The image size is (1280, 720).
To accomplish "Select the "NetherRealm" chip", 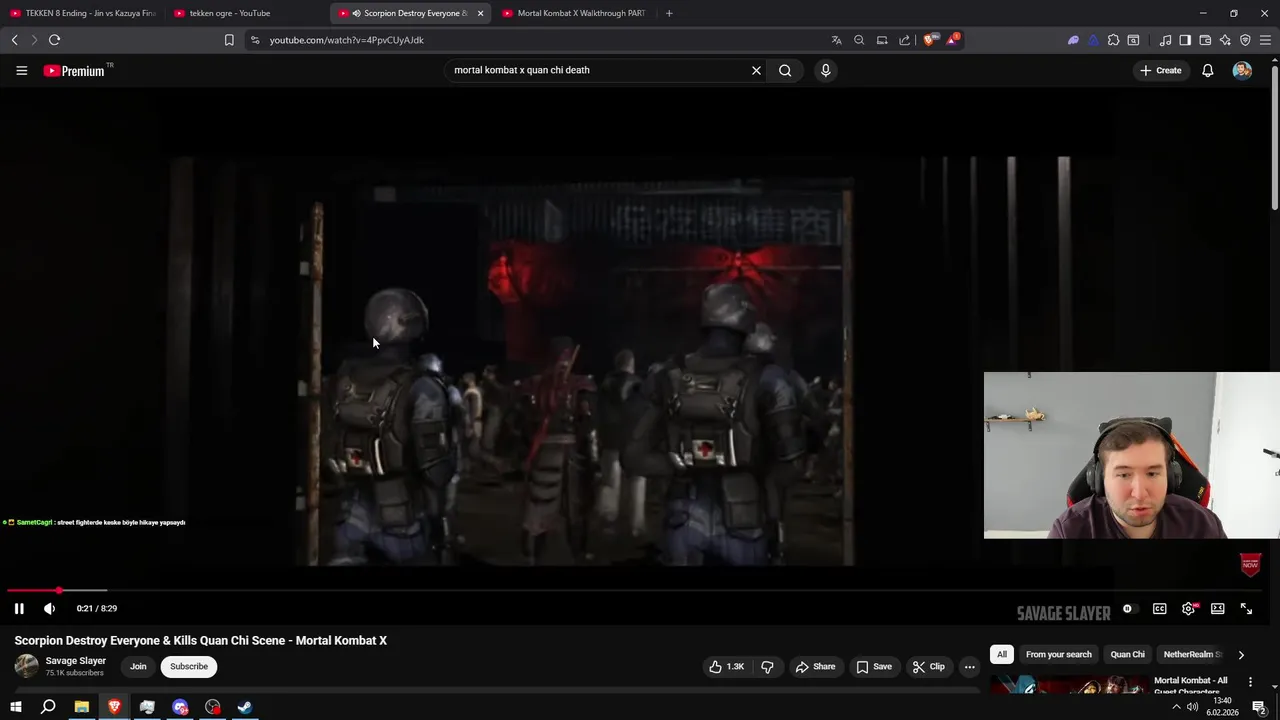I will pyautogui.click(x=1192, y=654).
